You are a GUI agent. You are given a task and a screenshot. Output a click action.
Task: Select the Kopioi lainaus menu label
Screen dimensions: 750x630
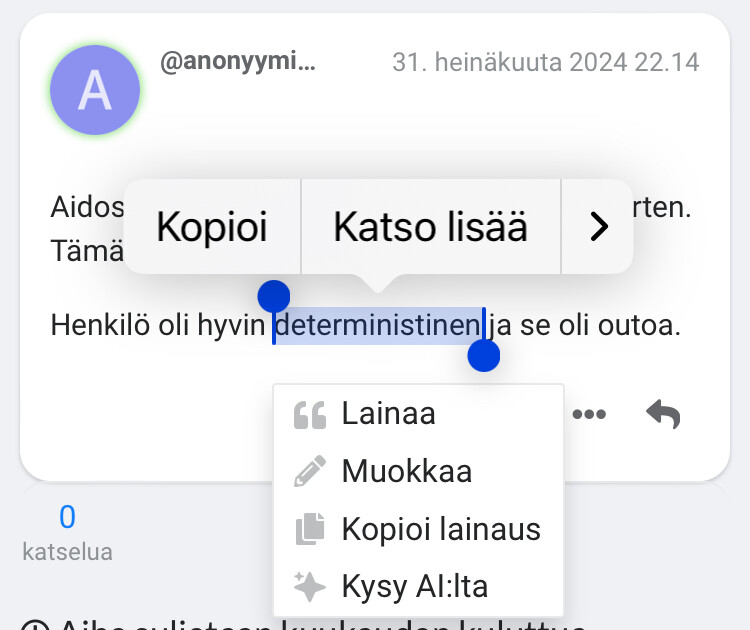[441, 529]
